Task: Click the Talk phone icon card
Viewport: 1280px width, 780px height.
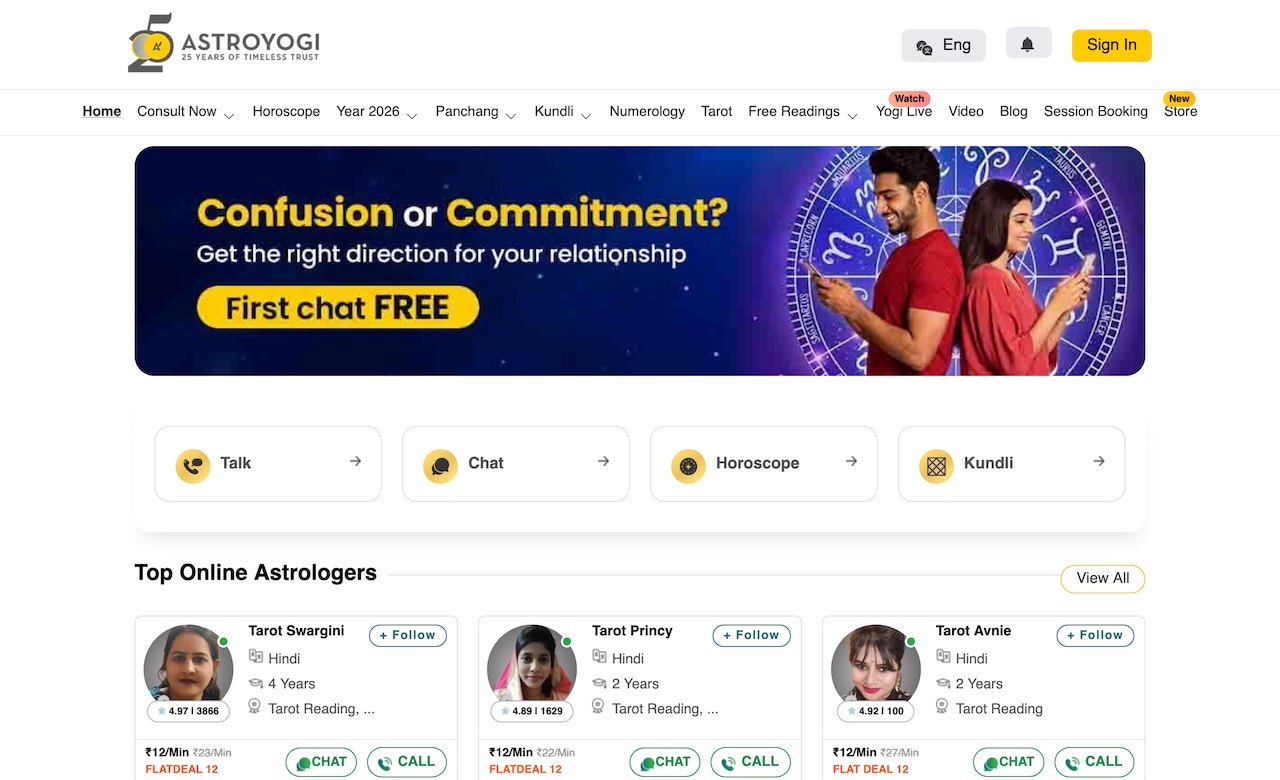Action: 268,464
